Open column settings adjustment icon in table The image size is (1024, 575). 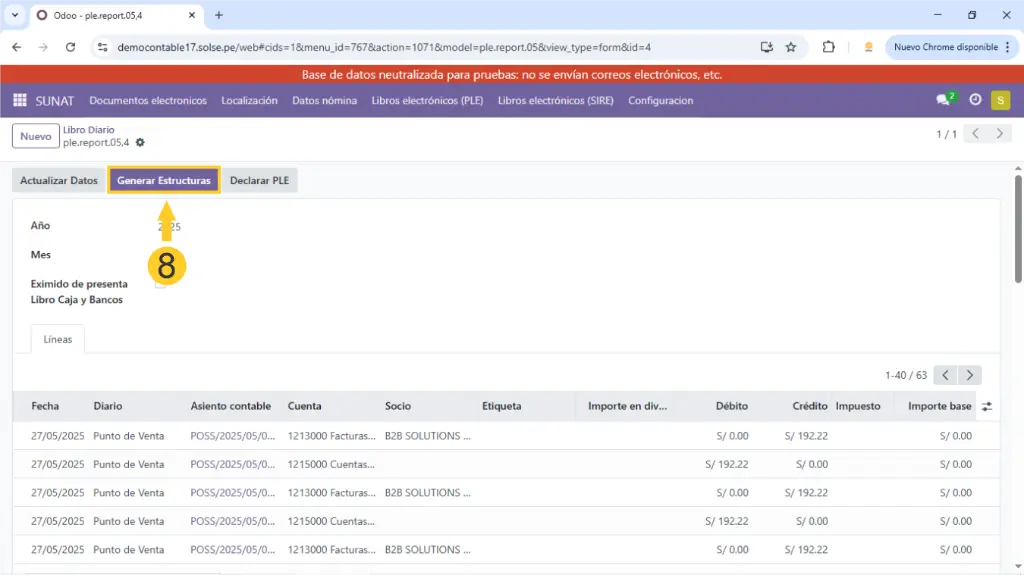pos(987,407)
